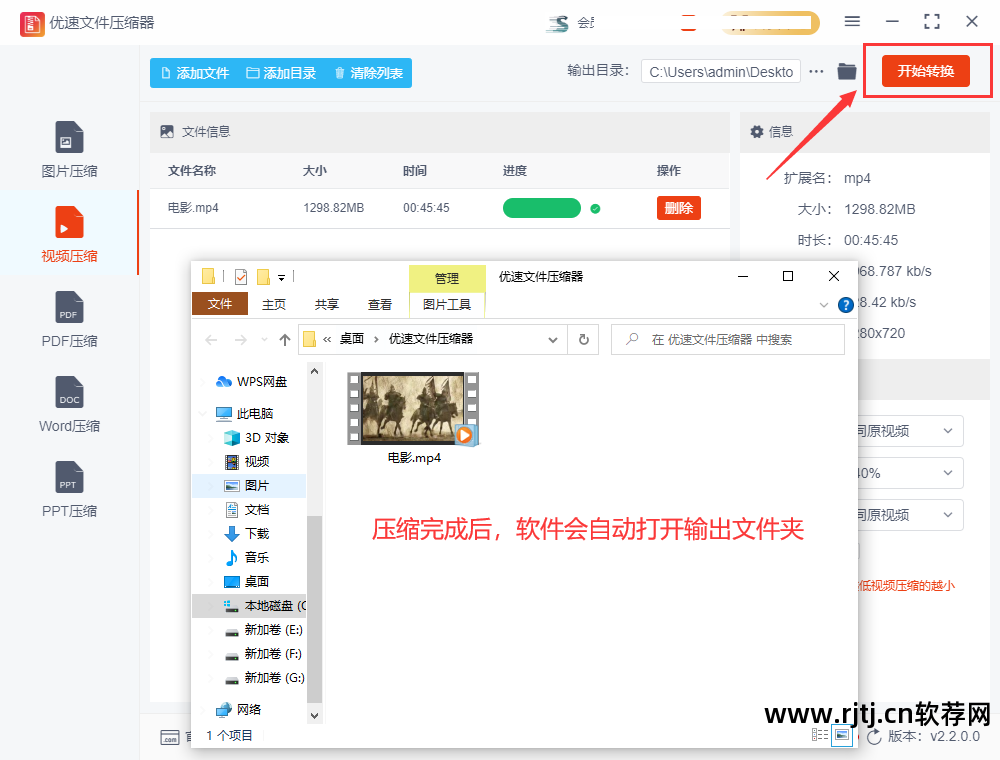Click 清除列表 to clear the list
This screenshot has height=760, width=1000.
[x=369, y=73]
